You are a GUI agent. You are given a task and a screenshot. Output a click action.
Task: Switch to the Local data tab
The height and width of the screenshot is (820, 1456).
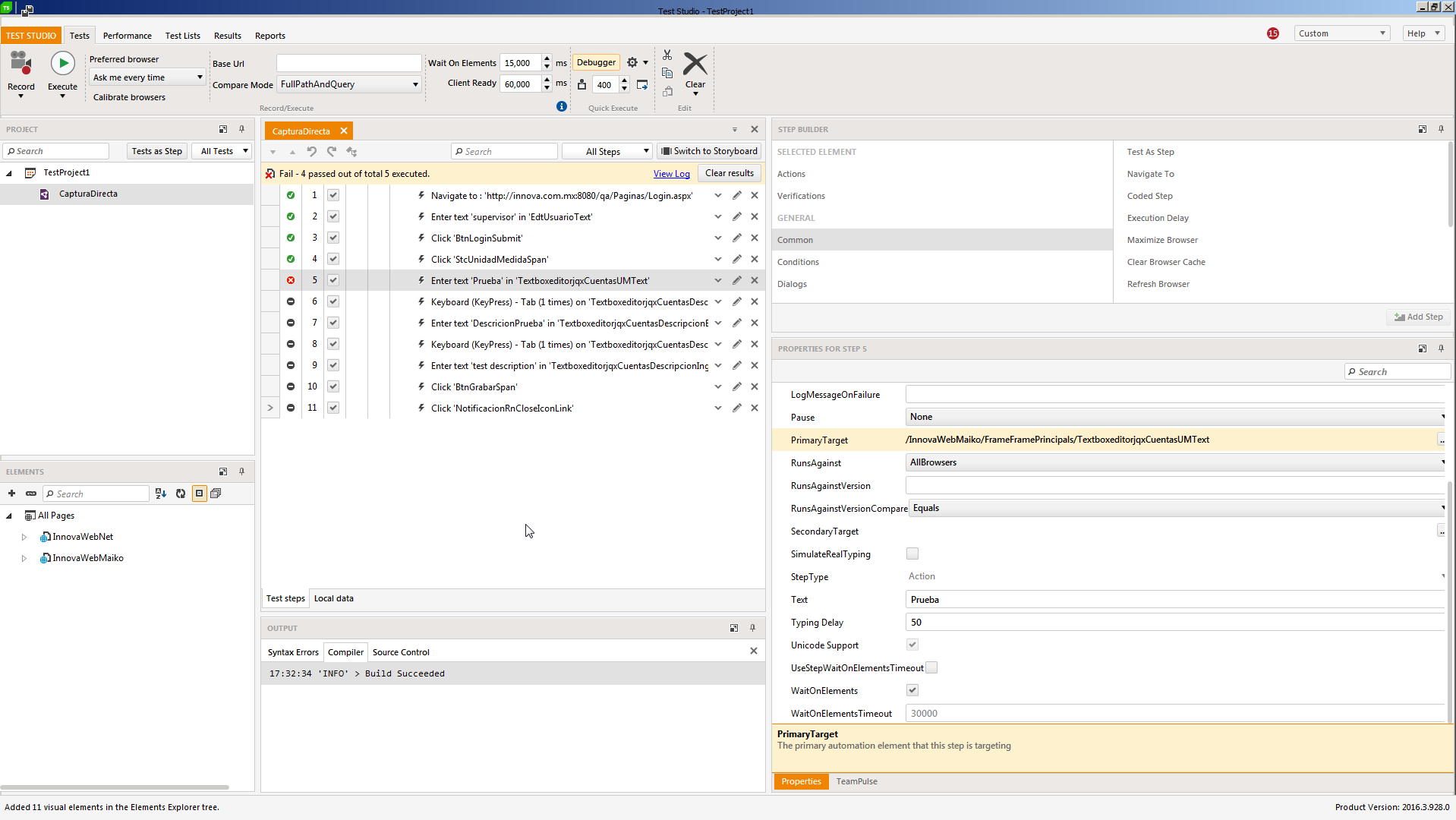(x=333, y=599)
